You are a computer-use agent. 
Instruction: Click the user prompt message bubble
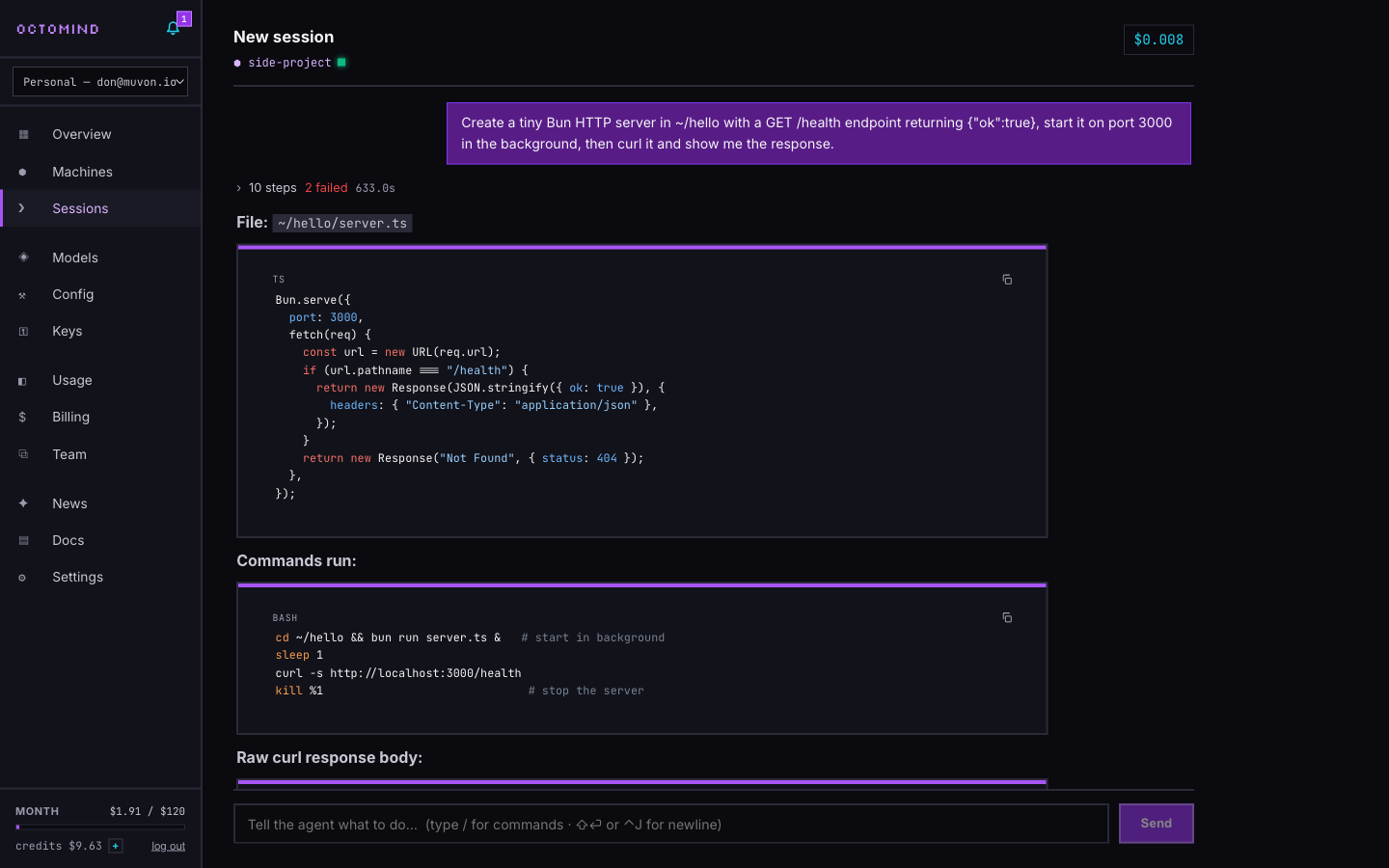tap(819, 133)
